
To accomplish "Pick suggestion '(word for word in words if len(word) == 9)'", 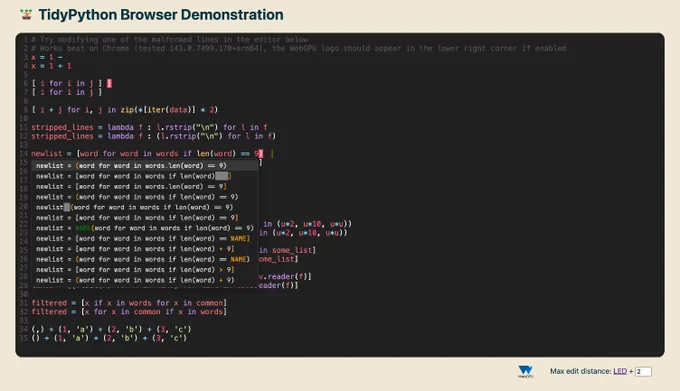I will click(145, 197).
